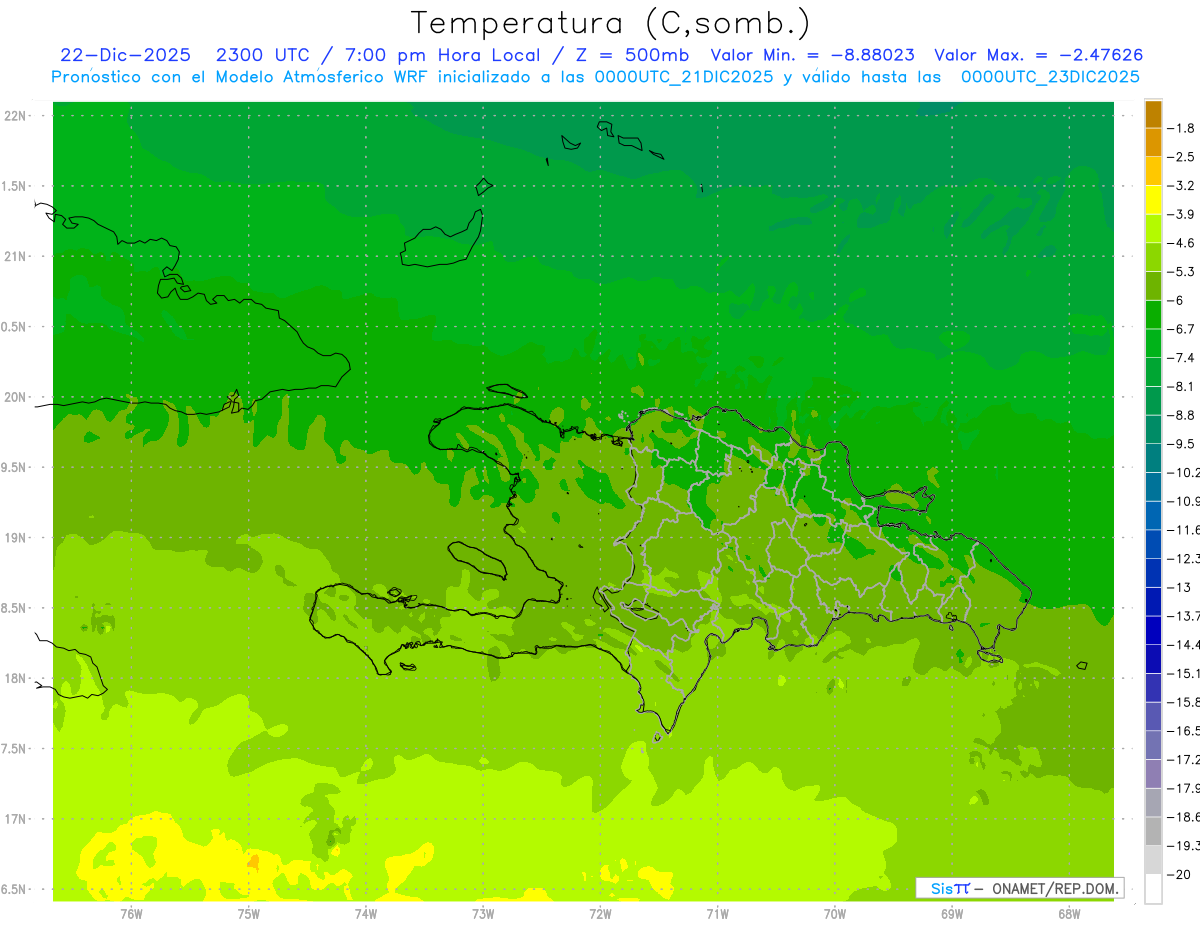Screen dimensions: 1200x927
Task: Click the "70W" longitude axis label
Action: click(x=835, y=914)
